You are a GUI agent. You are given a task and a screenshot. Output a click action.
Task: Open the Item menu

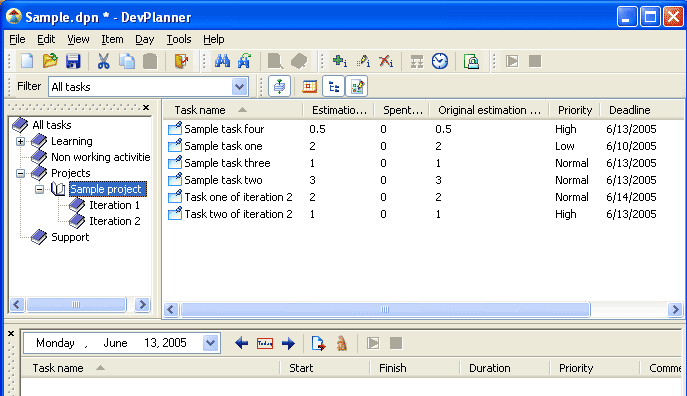112,39
